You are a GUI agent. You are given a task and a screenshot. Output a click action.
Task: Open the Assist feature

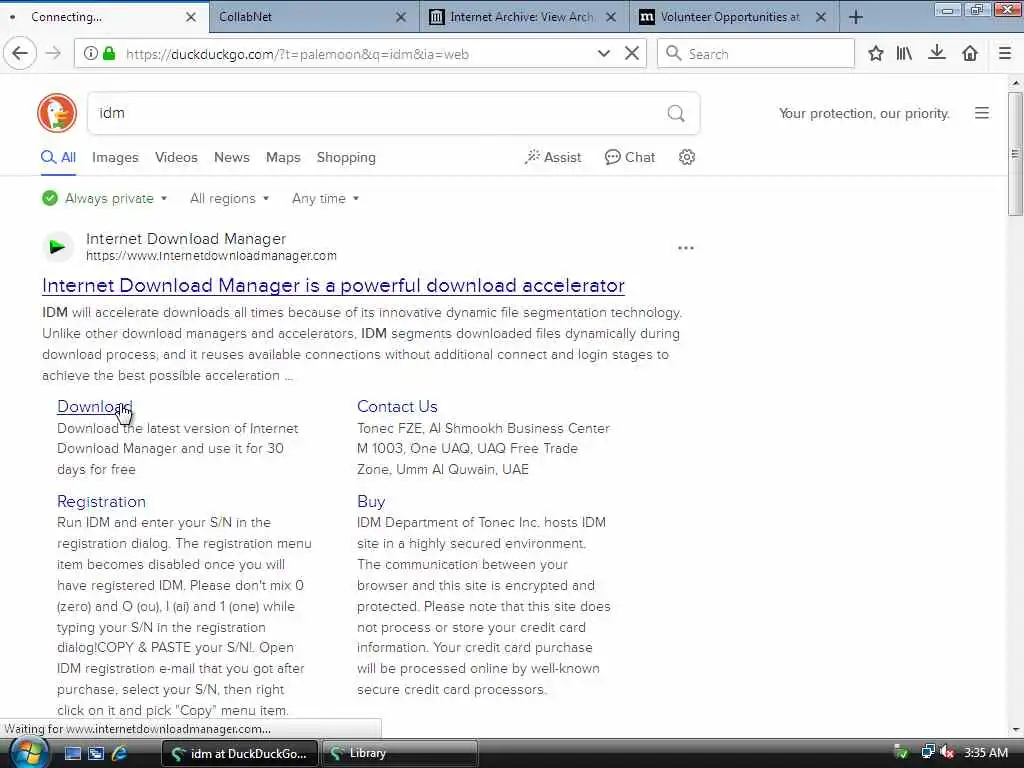point(552,157)
